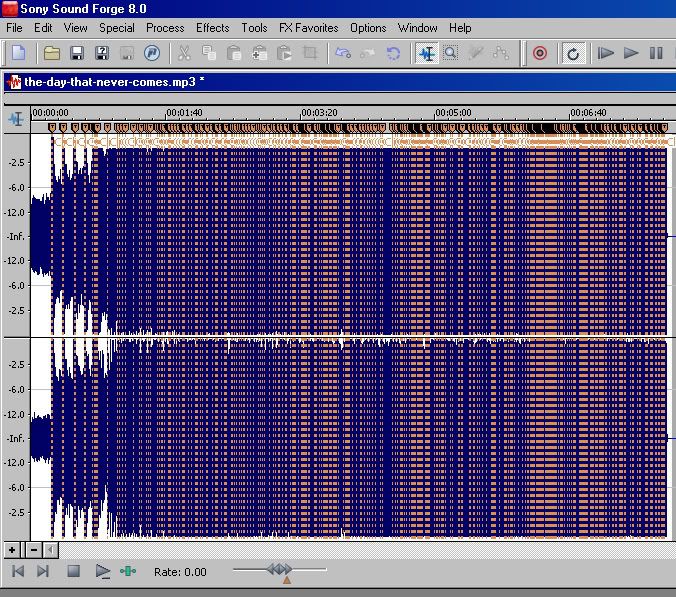This screenshot has height=597, width=676.
Task: Click the 00:01:40 time ruler mark
Action: (x=184, y=113)
